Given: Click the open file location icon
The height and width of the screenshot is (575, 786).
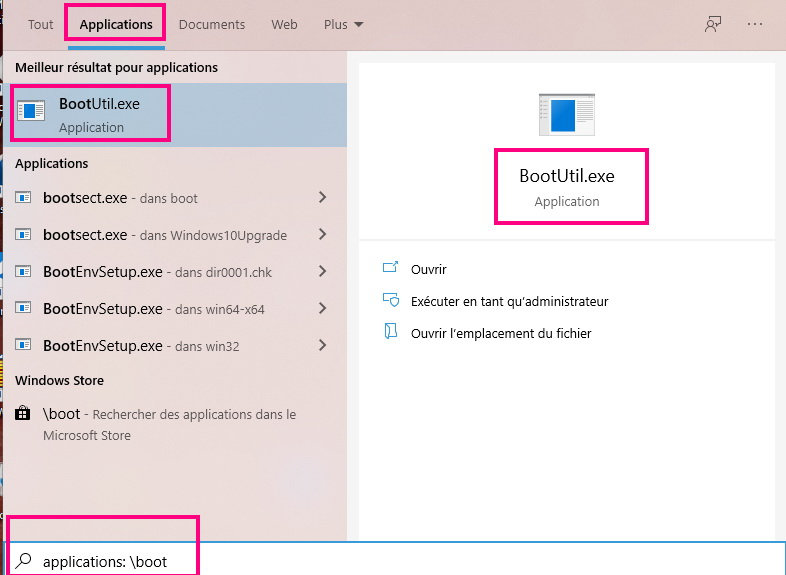Looking at the screenshot, I should pyautogui.click(x=390, y=333).
